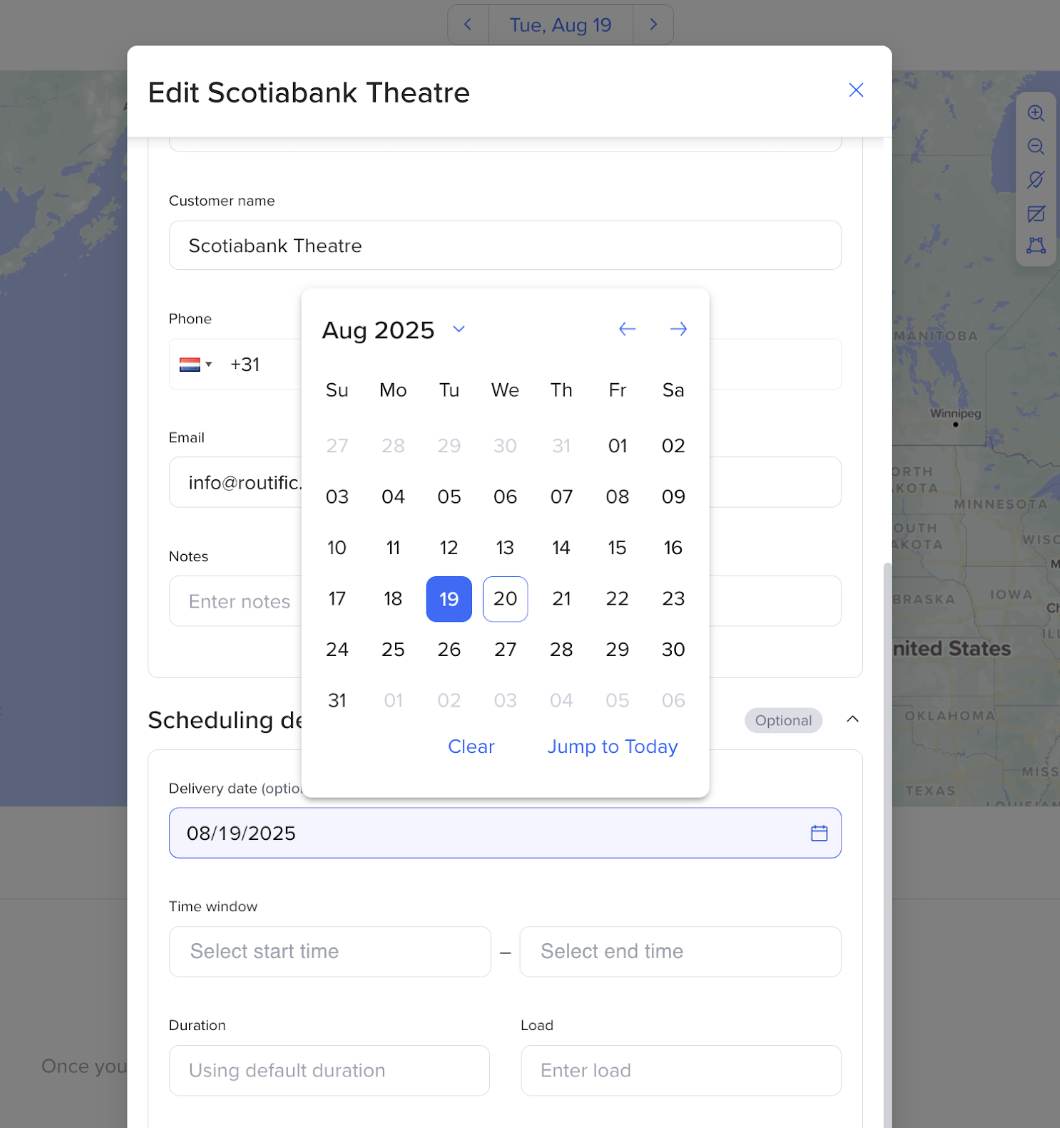Select August 19 in calendar
This screenshot has width=1060, height=1128.
click(449, 599)
